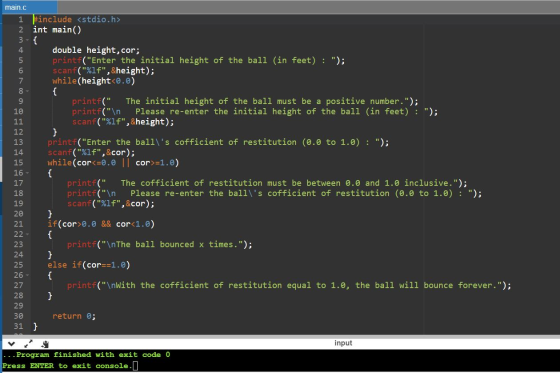
Task: Collapse the while block fold at line 8
Action: point(27,91)
